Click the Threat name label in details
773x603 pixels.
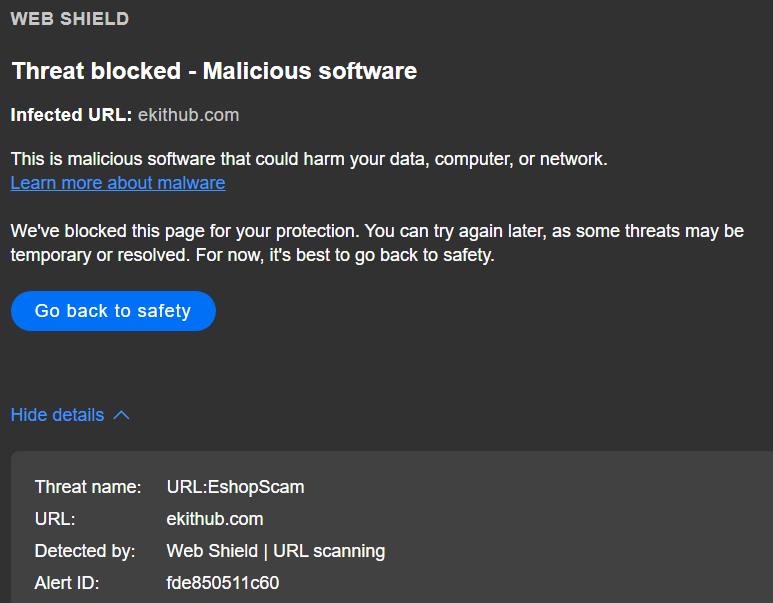(88, 487)
